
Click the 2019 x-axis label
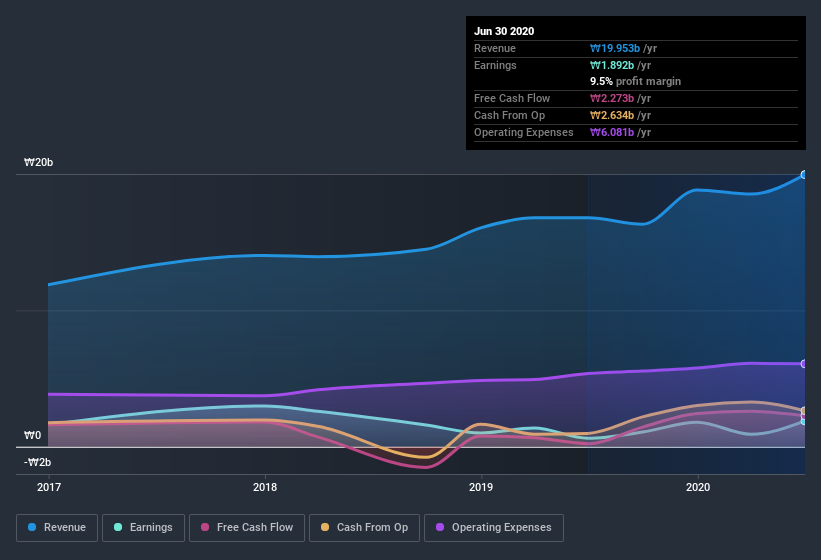[481, 487]
